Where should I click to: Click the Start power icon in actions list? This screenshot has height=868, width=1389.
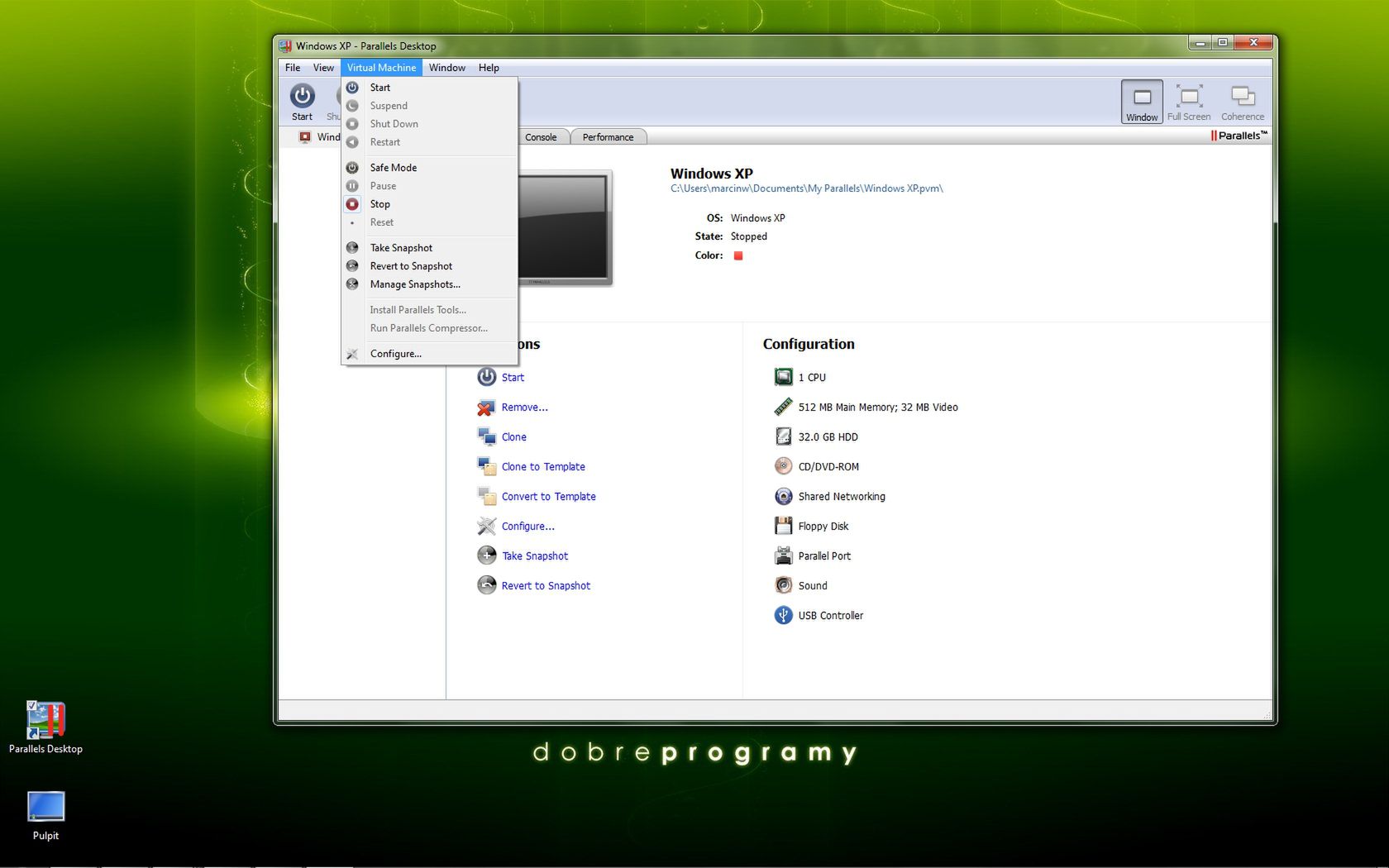click(x=487, y=377)
